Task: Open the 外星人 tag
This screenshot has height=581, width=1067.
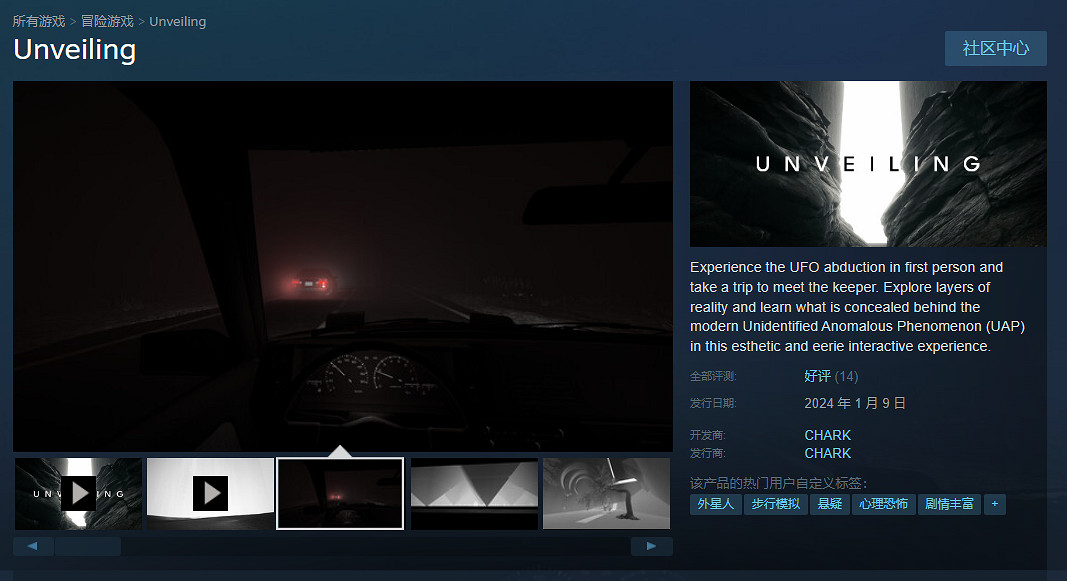Action: (715, 504)
